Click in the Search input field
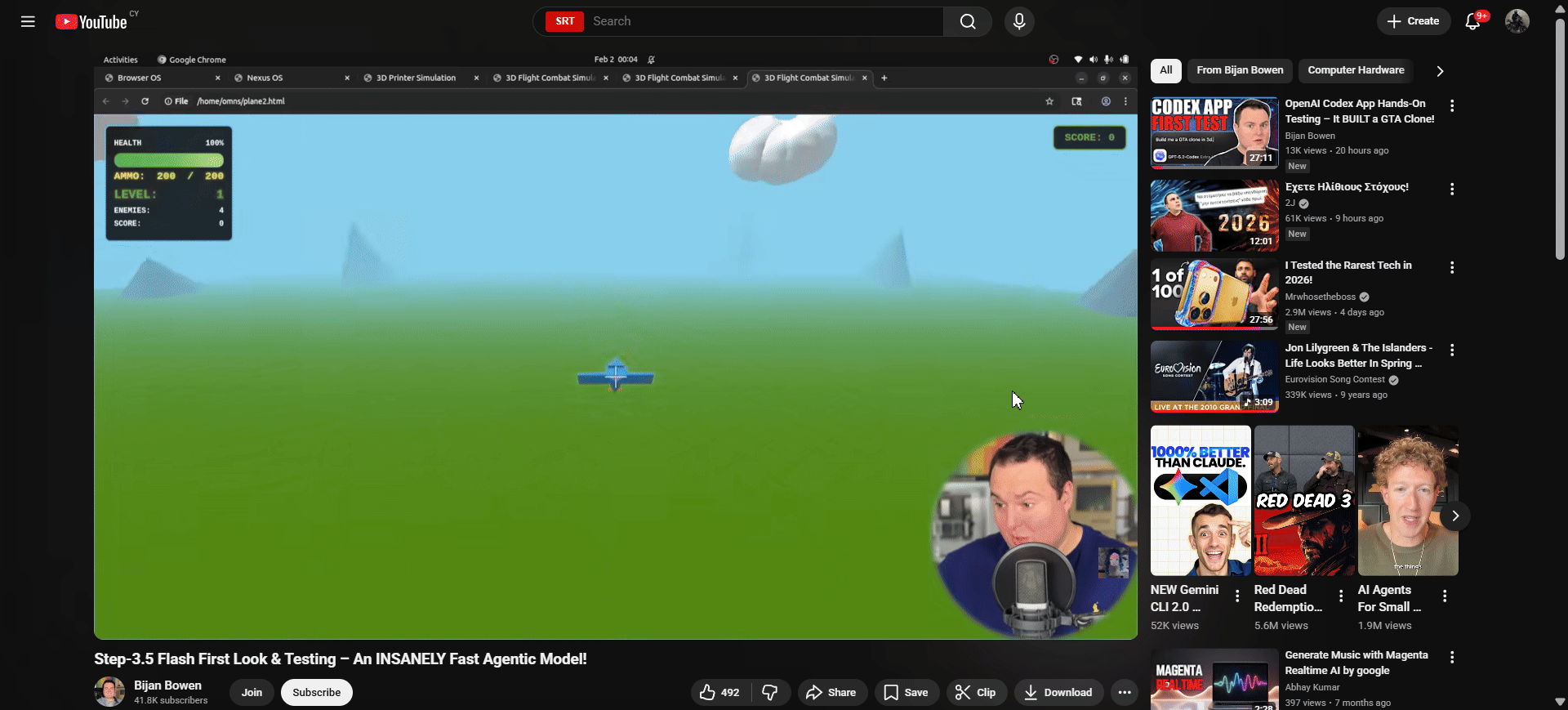Image resolution: width=1568 pixels, height=710 pixels. [764, 21]
